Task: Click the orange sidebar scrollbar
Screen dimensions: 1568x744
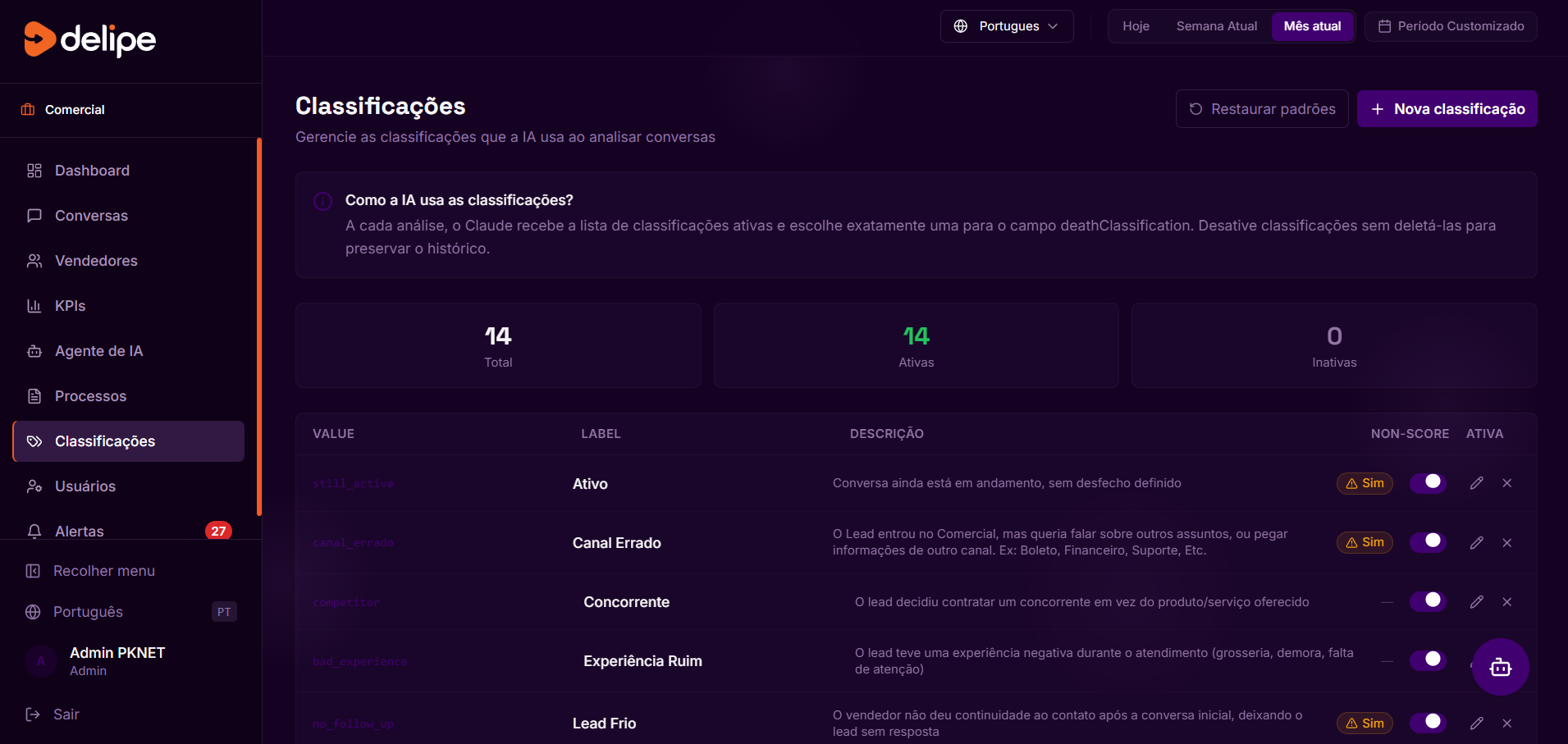Action: [259, 328]
